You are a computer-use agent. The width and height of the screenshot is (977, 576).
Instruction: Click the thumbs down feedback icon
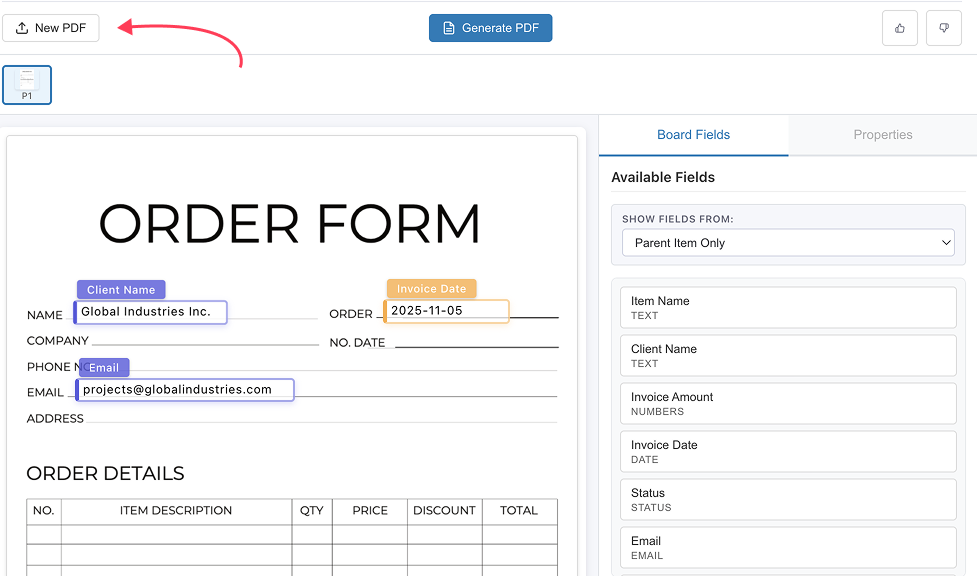coord(943,27)
